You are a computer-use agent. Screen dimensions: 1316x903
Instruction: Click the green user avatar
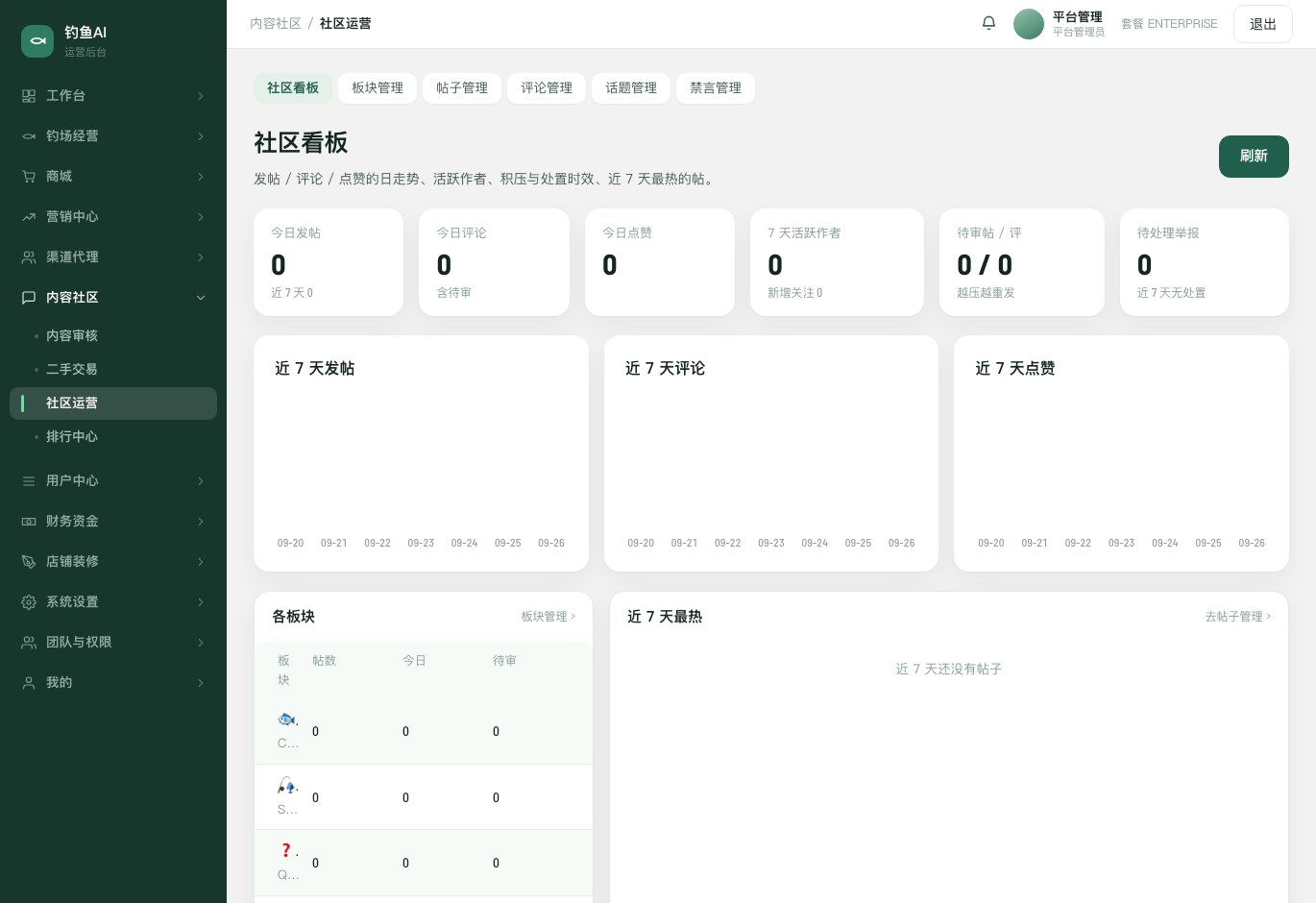click(1029, 24)
